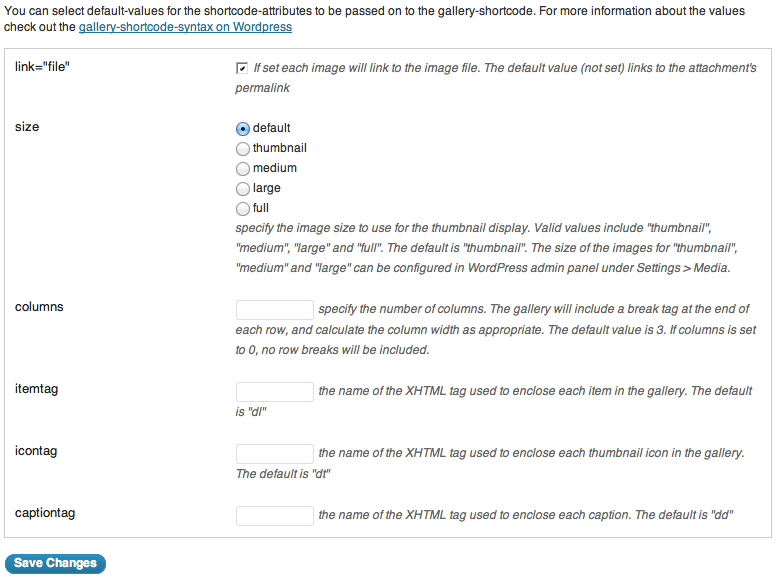
Task: Choose thumbnail as the image size
Action: pos(243,149)
